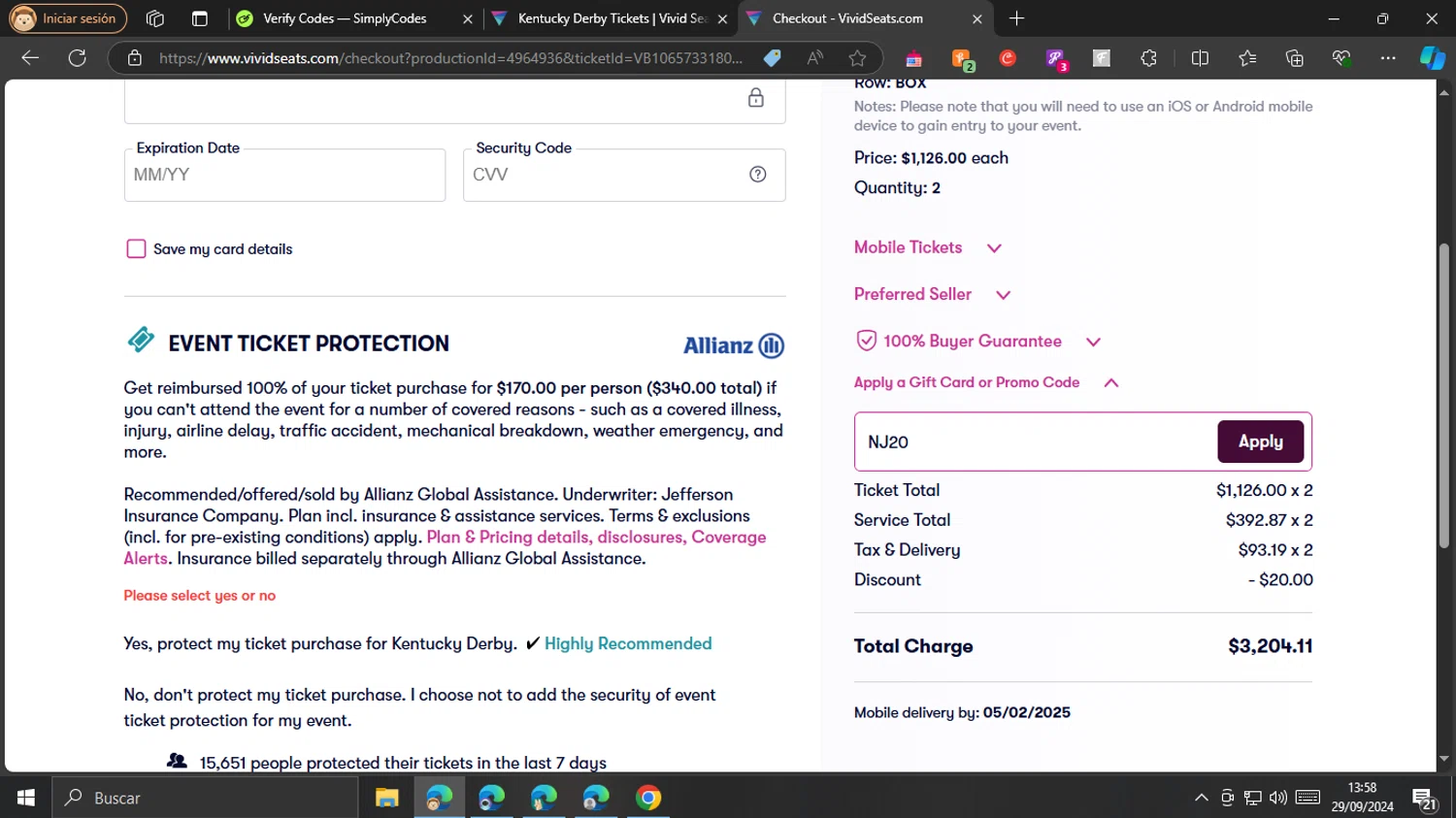Click the CVV help question mark icon
The height and width of the screenshot is (818, 1456).
pos(757,175)
